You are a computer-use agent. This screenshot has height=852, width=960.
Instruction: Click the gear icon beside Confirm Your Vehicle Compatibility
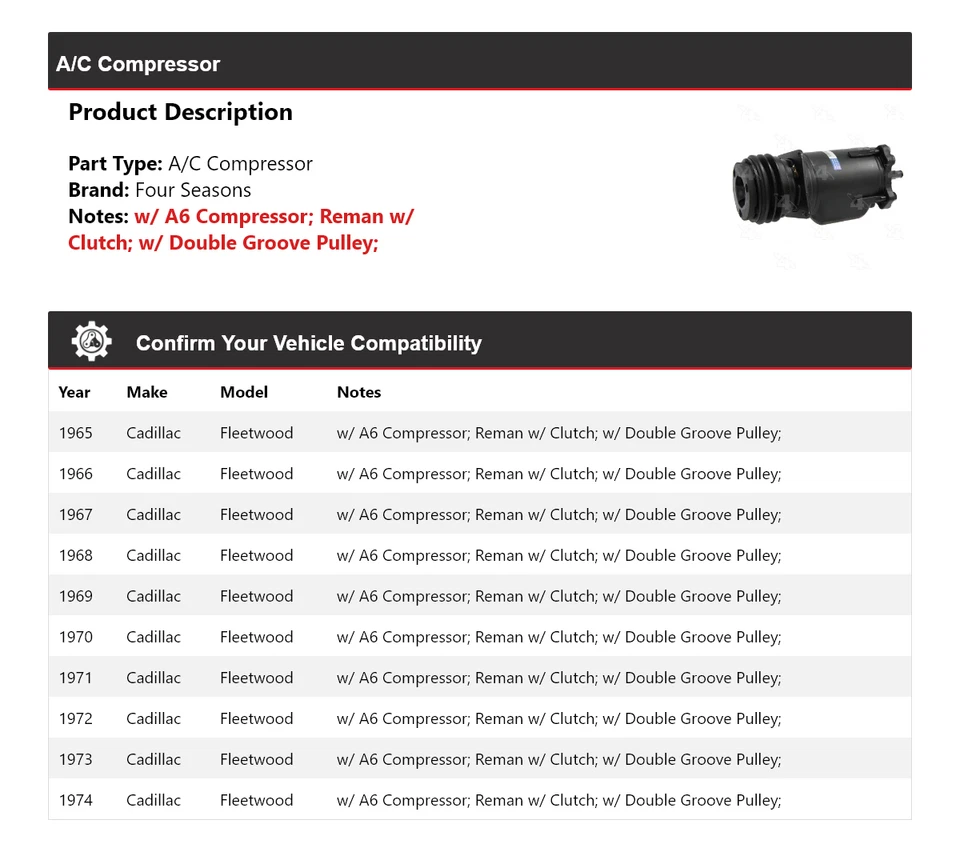pos(92,342)
